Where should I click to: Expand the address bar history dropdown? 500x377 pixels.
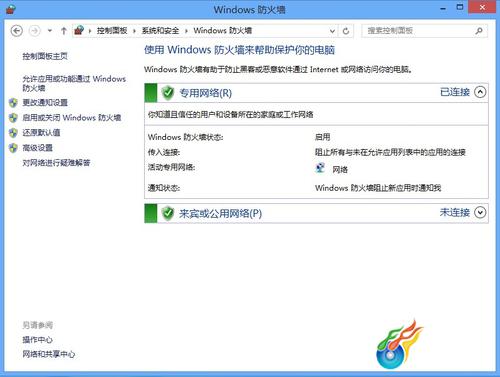(332, 31)
